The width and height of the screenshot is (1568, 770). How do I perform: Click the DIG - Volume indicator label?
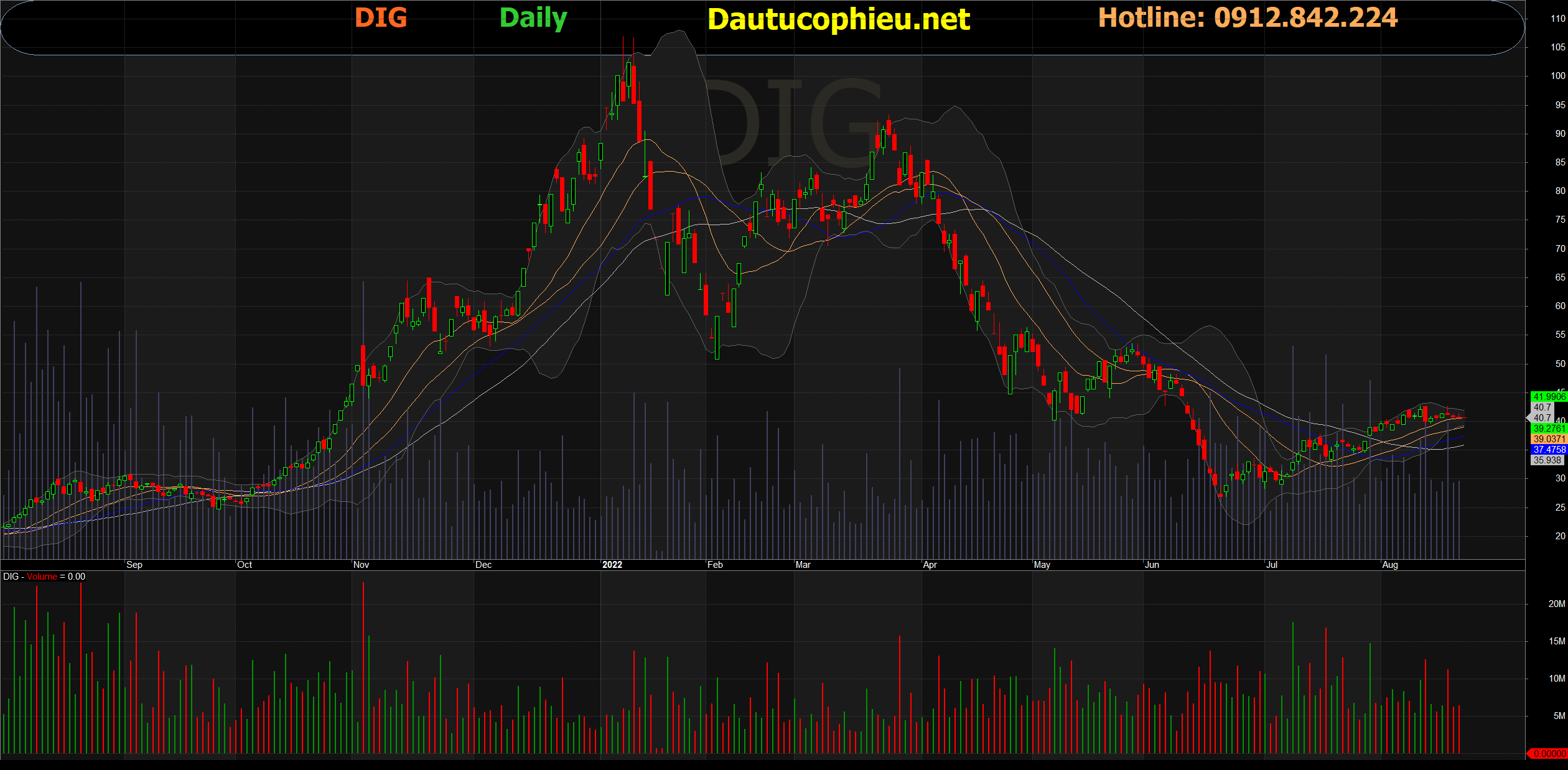tap(44, 577)
